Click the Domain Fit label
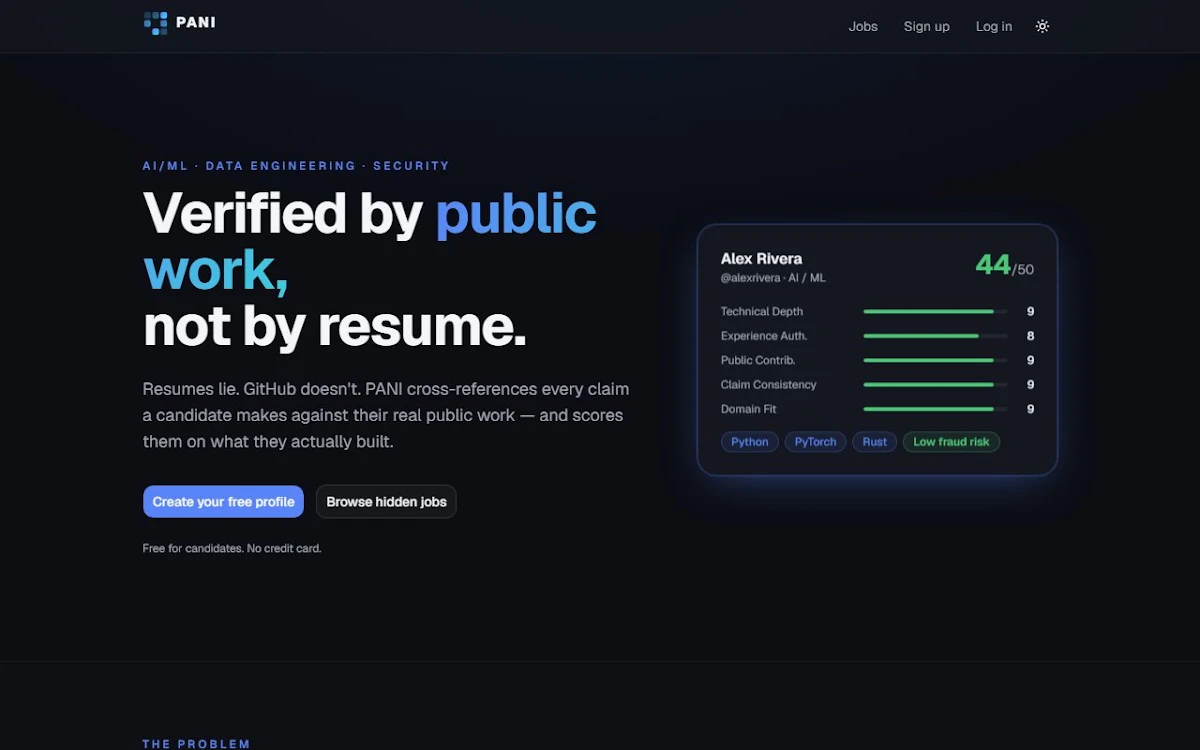 point(749,409)
